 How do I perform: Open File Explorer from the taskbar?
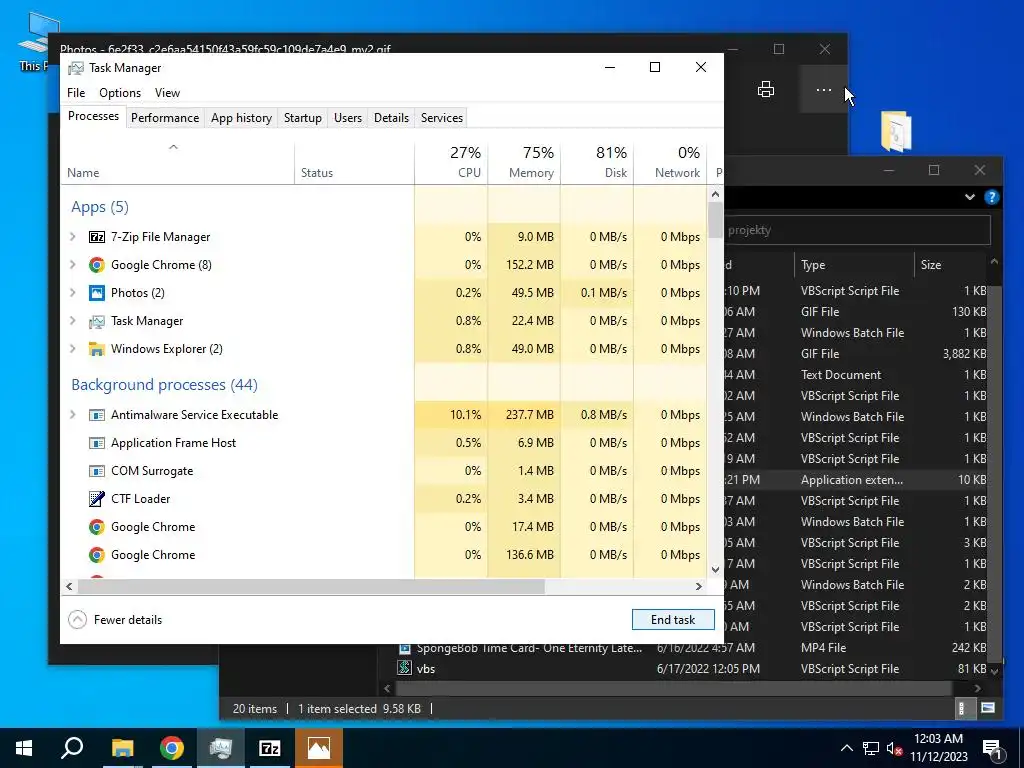[x=122, y=748]
